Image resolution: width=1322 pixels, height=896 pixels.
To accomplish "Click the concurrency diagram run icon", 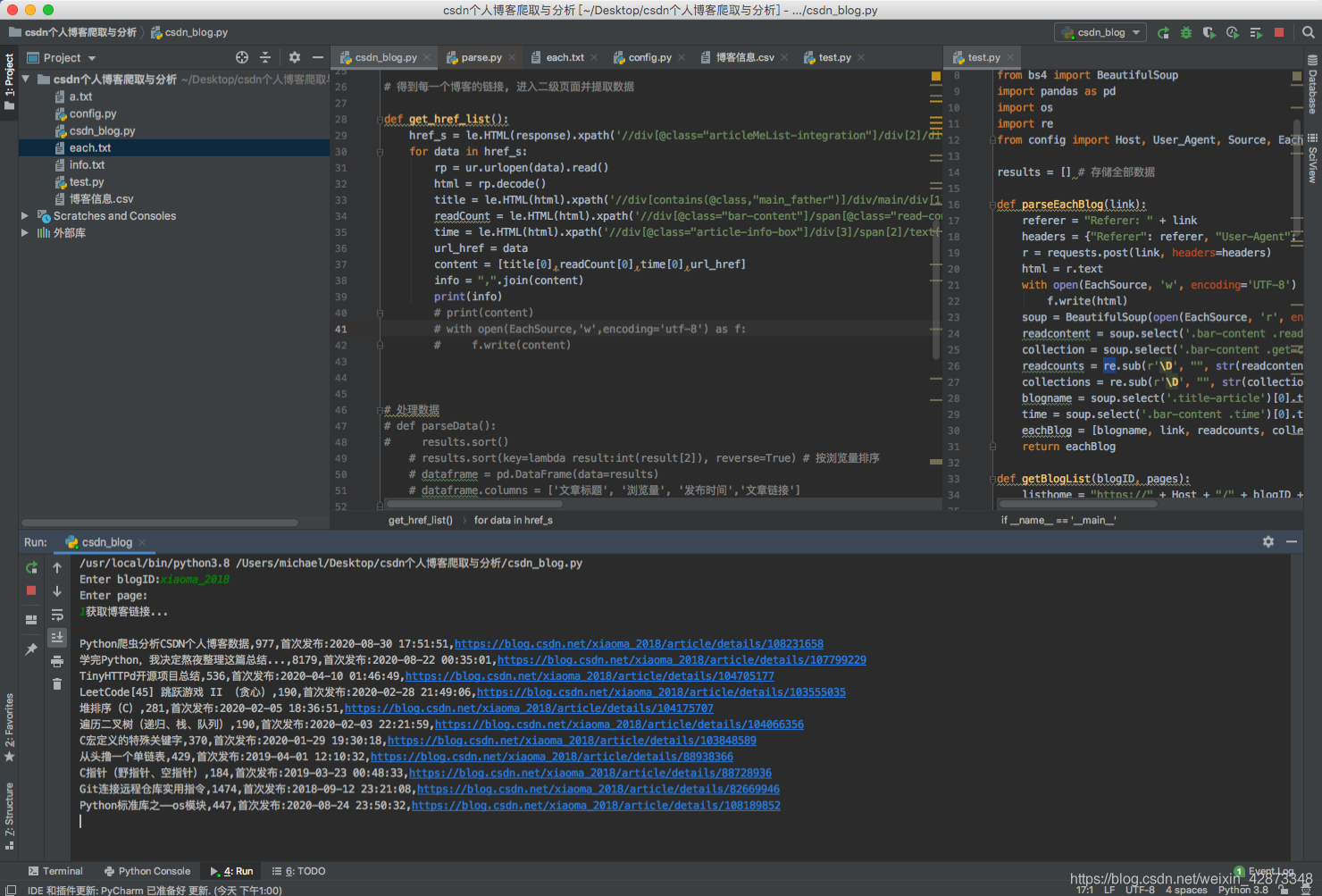I will 1256,32.
